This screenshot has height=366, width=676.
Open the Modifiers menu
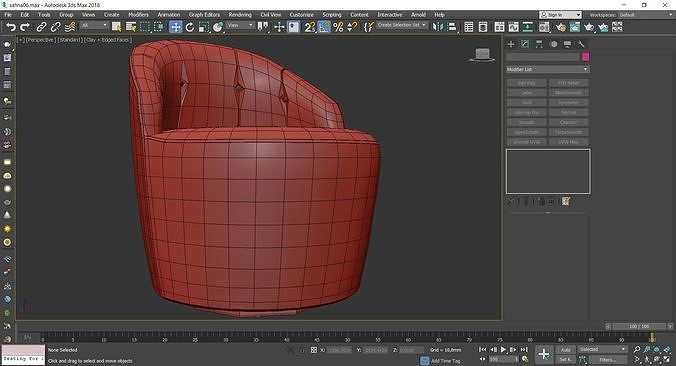(x=138, y=15)
